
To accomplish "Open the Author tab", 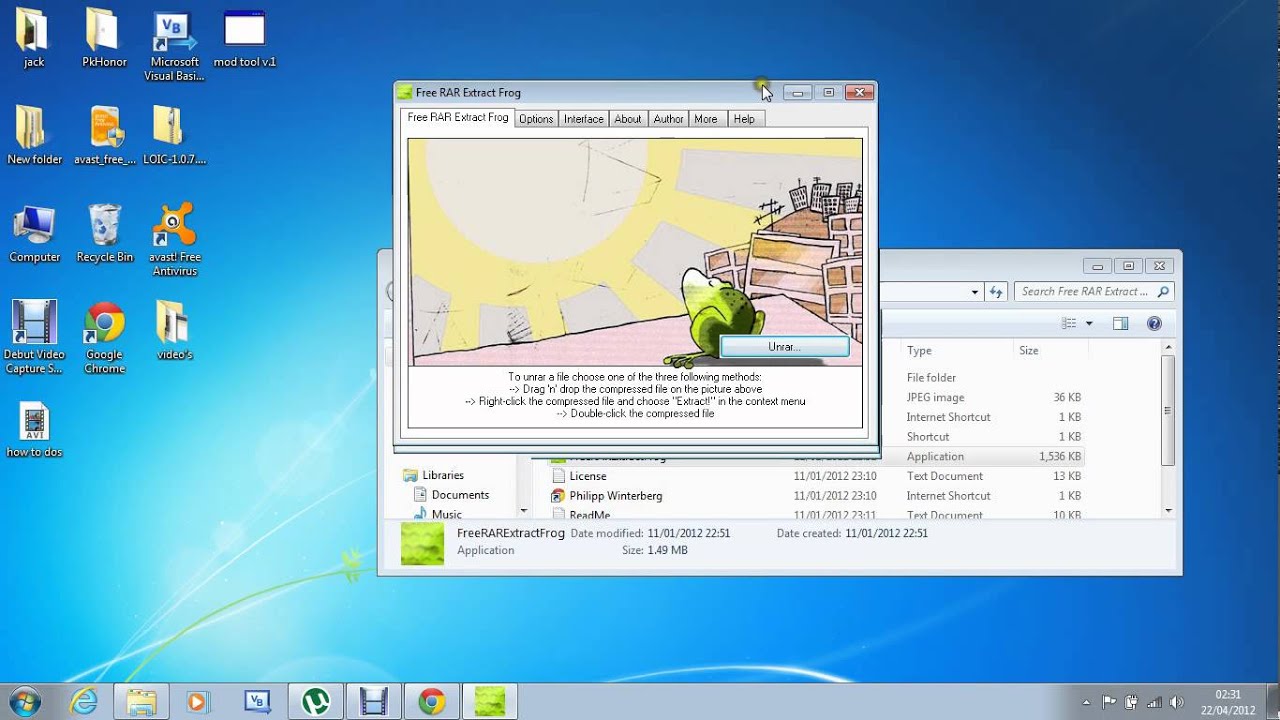I will (x=668, y=119).
